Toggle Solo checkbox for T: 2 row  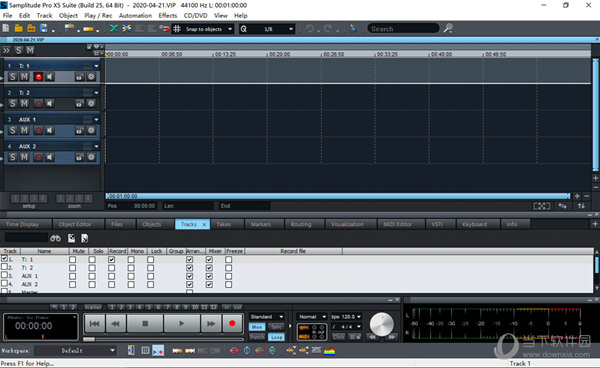pyautogui.click(x=92, y=268)
